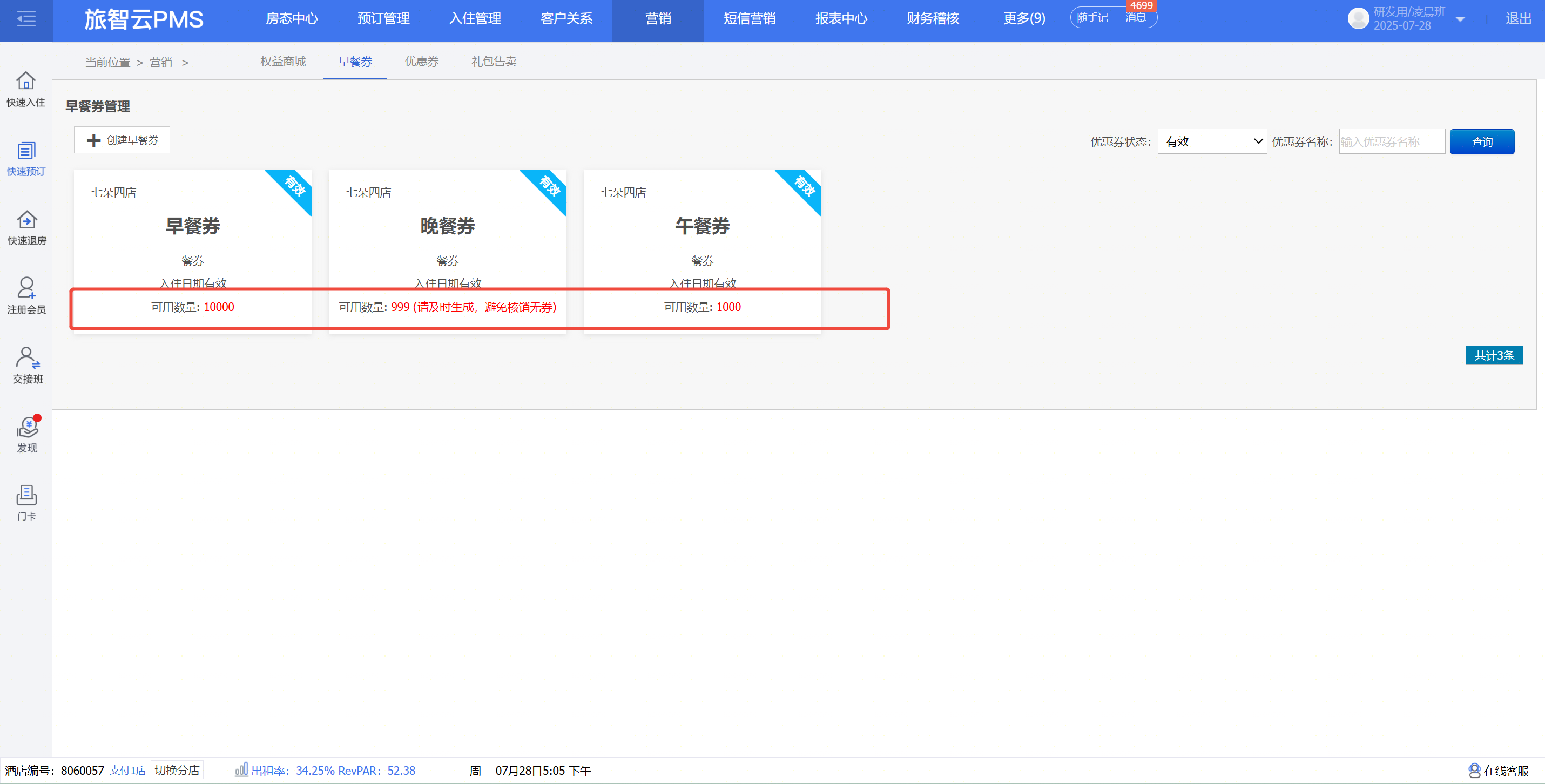Click 可用数量 1000 on 午餐券 card

[703, 307]
